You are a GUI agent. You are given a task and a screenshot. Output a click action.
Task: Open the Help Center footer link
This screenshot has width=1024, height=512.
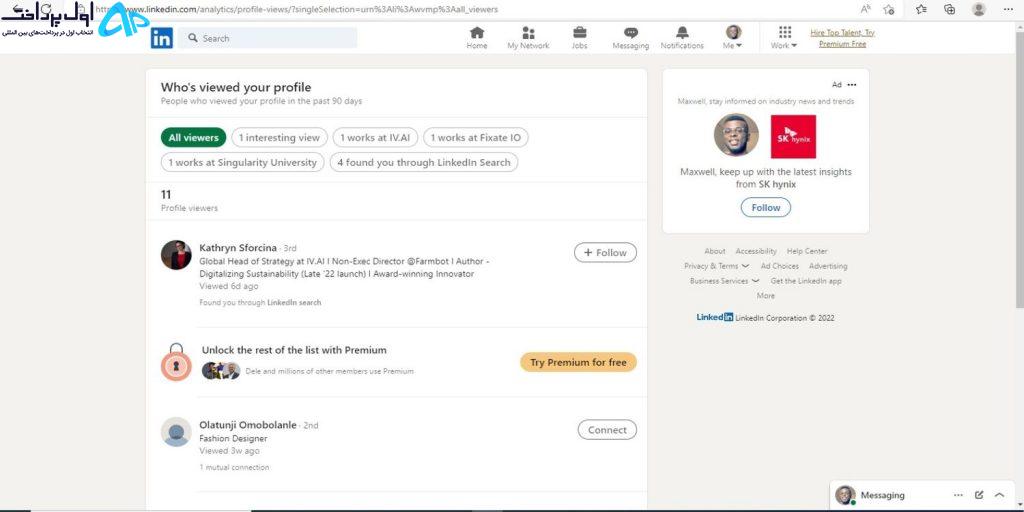coord(807,251)
